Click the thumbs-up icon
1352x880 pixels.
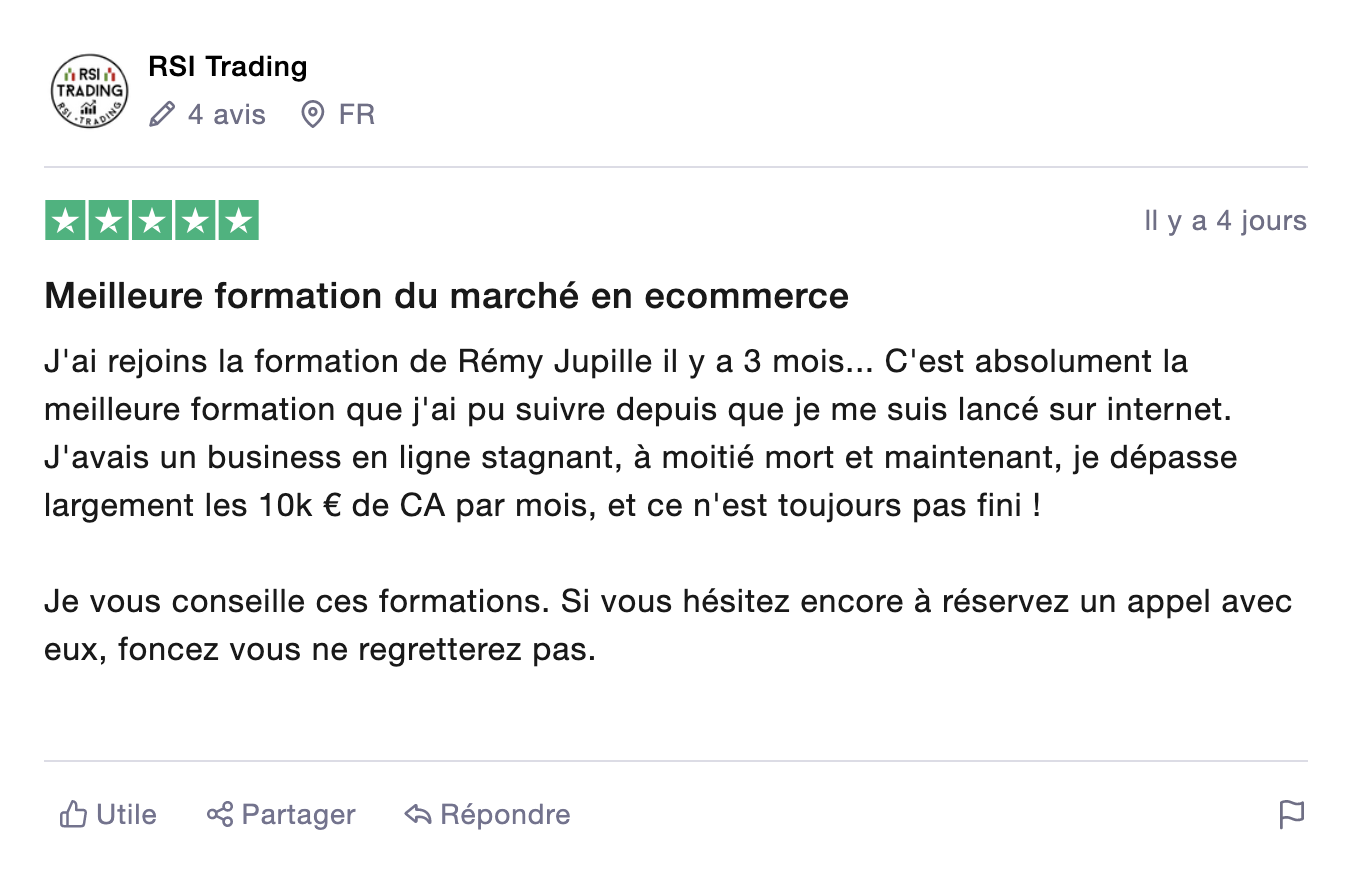73,815
